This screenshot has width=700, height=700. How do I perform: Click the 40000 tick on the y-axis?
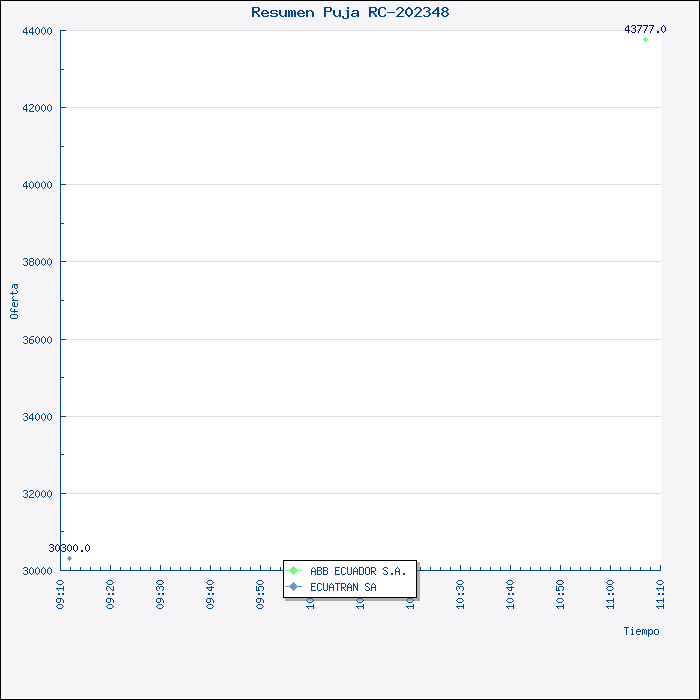tap(36, 185)
